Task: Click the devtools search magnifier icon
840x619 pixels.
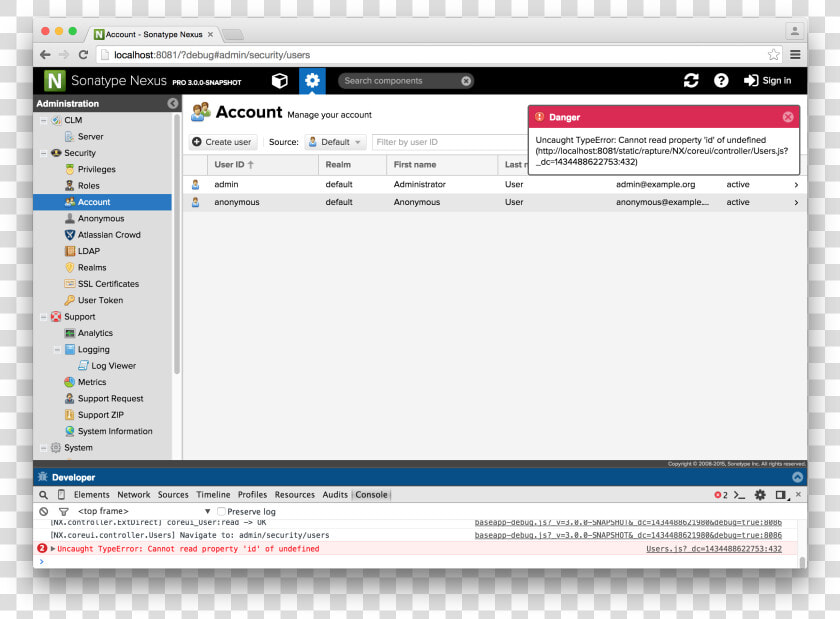Action: click(x=43, y=495)
